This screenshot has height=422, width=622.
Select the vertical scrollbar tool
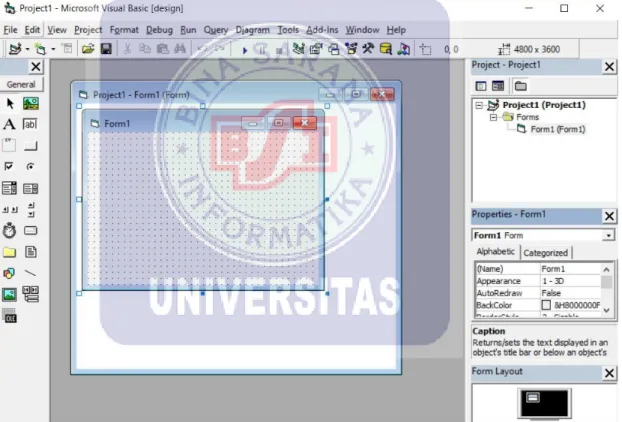[x=31, y=209]
